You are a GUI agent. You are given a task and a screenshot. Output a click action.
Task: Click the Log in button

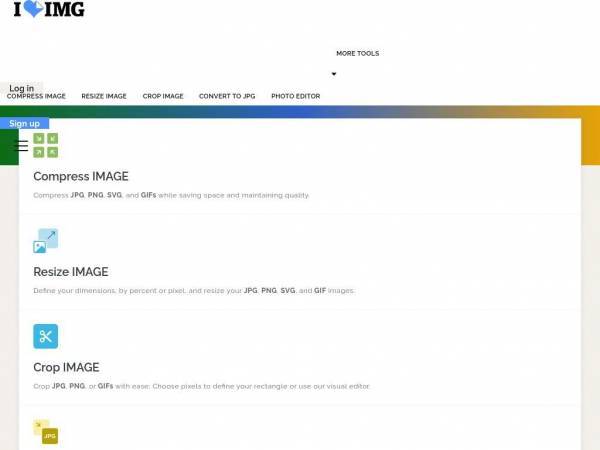(x=21, y=88)
